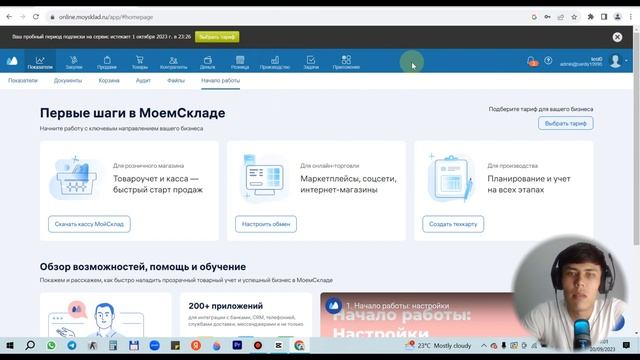Open the Товары cart icon
The image size is (640, 360).
(x=140, y=60)
